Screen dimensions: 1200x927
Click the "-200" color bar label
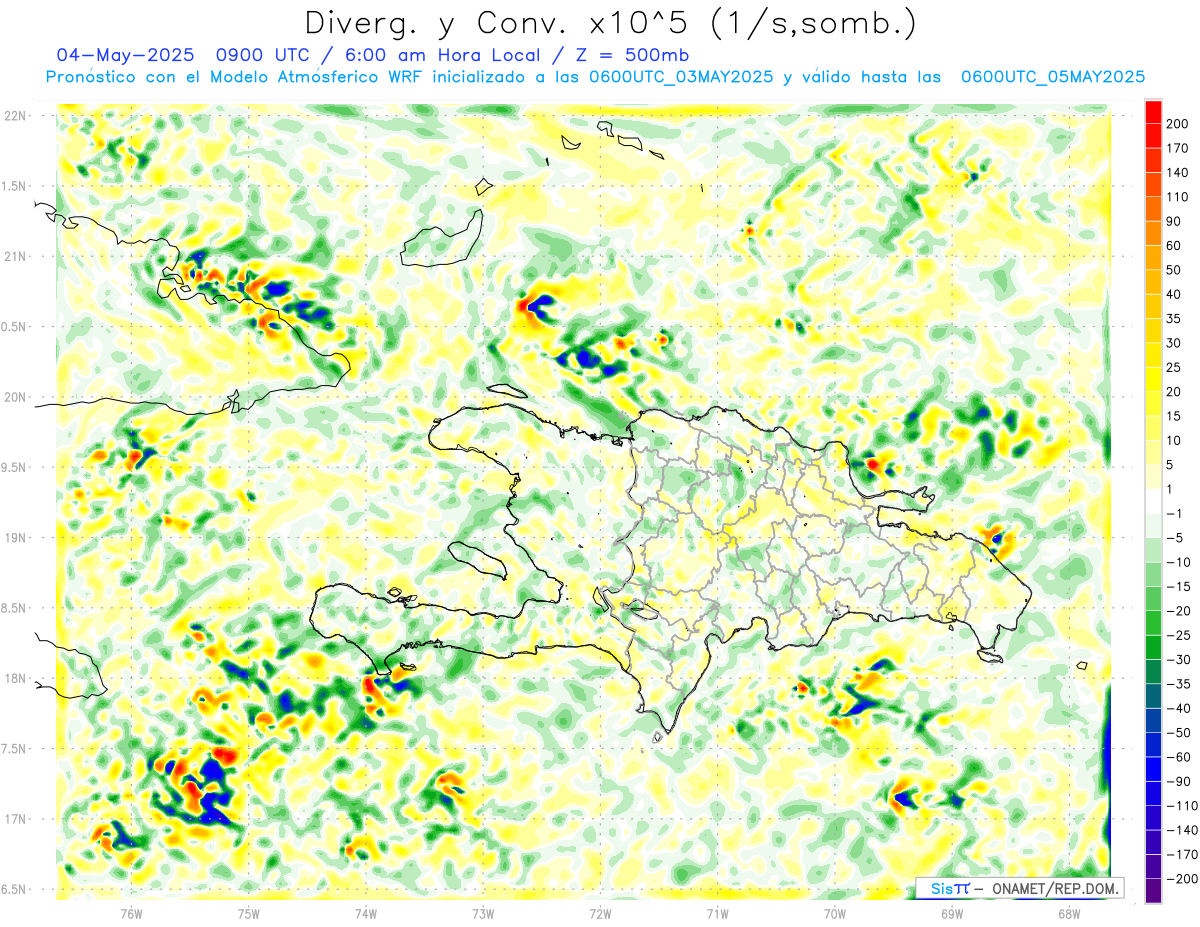[1181, 879]
